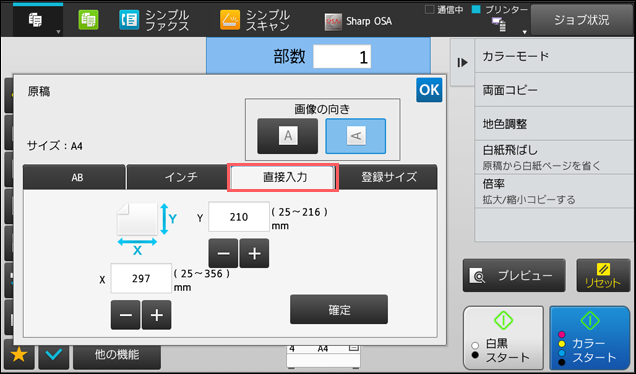
Task: Open ジョブ状況 job status
Action: click(581, 20)
